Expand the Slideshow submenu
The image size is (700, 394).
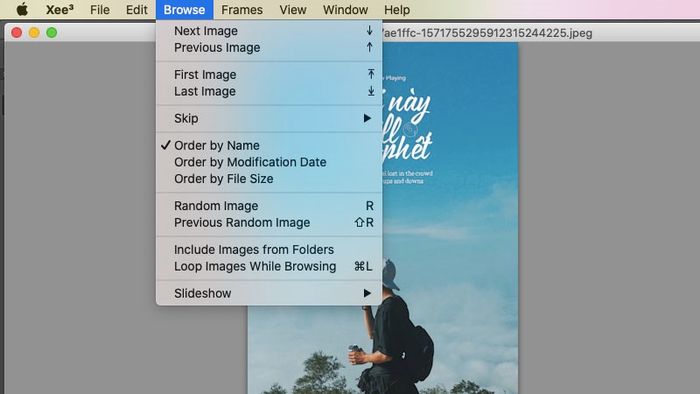pyautogui.click(x=269, y=293)
